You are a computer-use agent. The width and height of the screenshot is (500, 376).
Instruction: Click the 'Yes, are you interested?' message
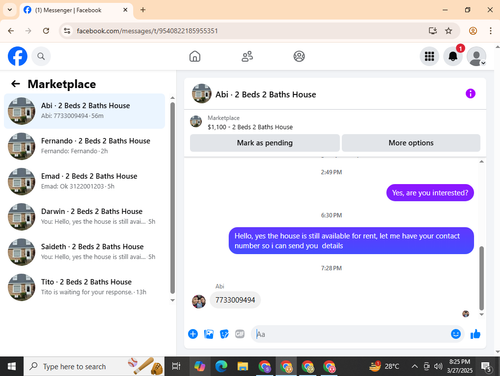(430, 193)
